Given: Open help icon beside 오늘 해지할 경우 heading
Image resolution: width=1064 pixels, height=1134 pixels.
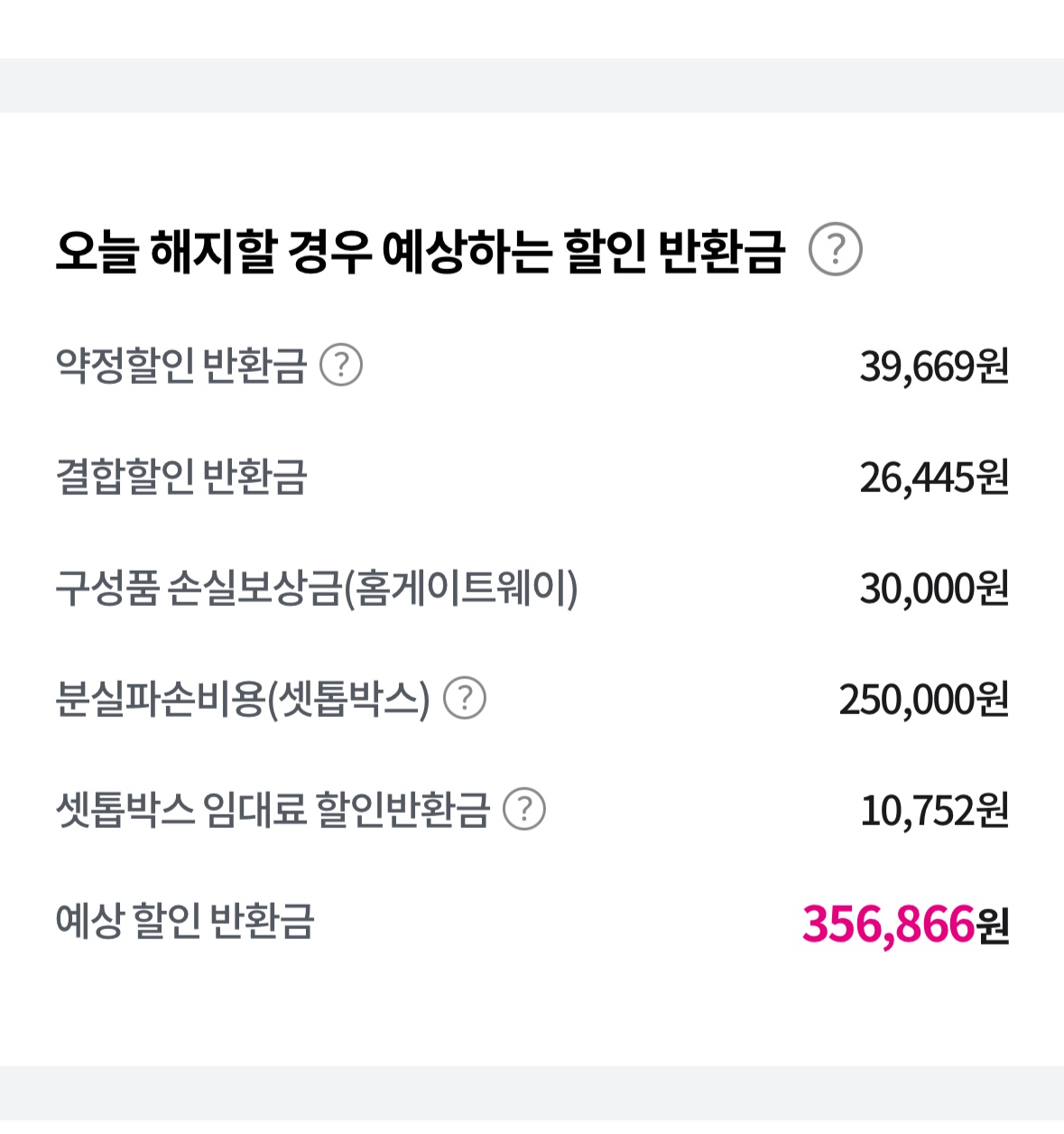Looking at the screenshot, I should 835,250.
